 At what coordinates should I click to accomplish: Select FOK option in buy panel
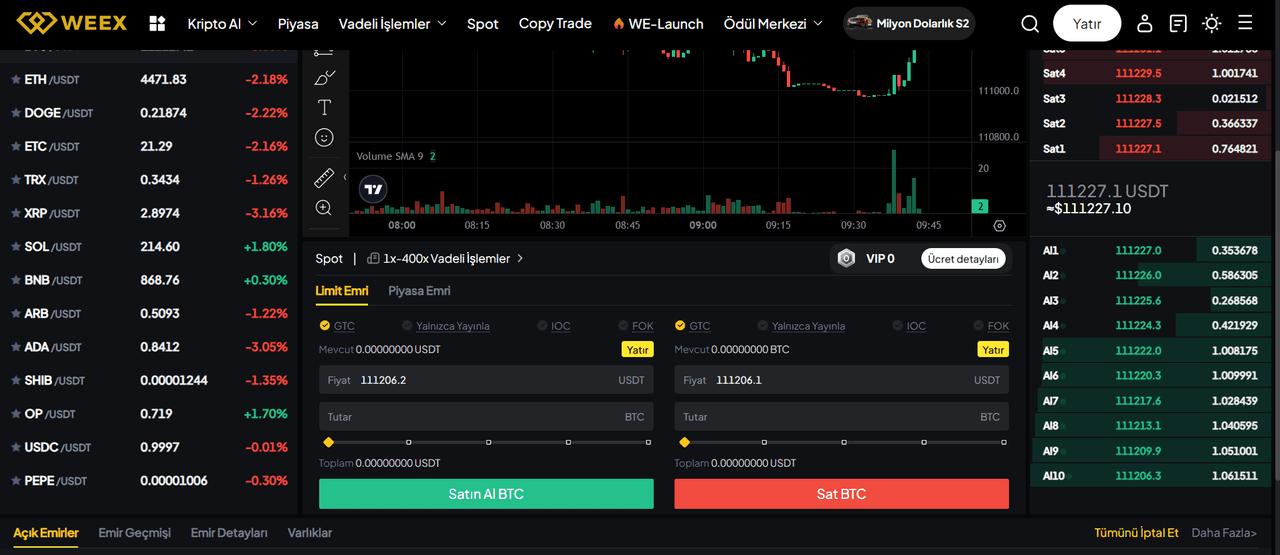tap(636, 326)
